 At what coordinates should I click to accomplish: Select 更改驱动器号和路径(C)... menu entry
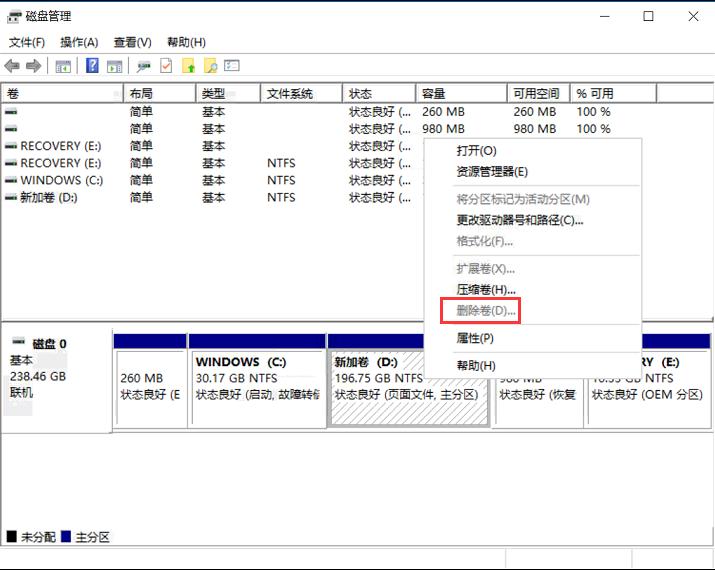point(533,221)
